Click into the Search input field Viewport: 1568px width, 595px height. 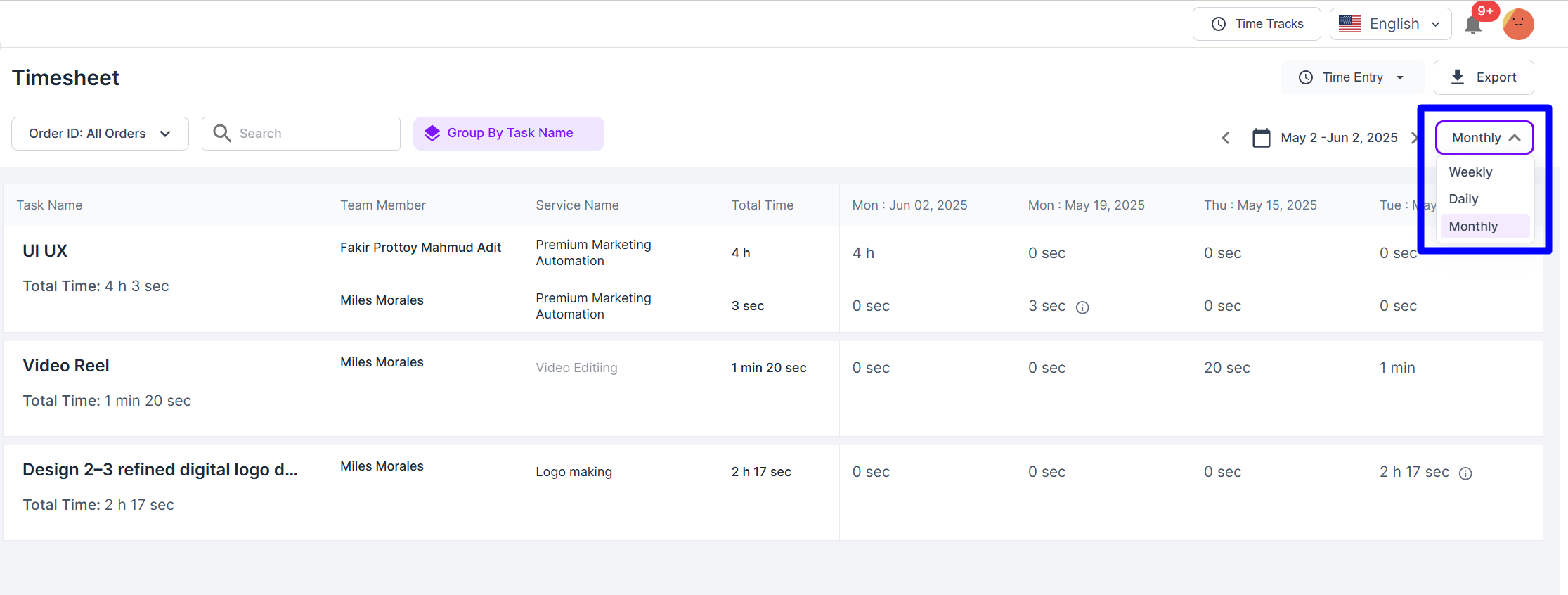pyautogui.click(x=313, y=134)
